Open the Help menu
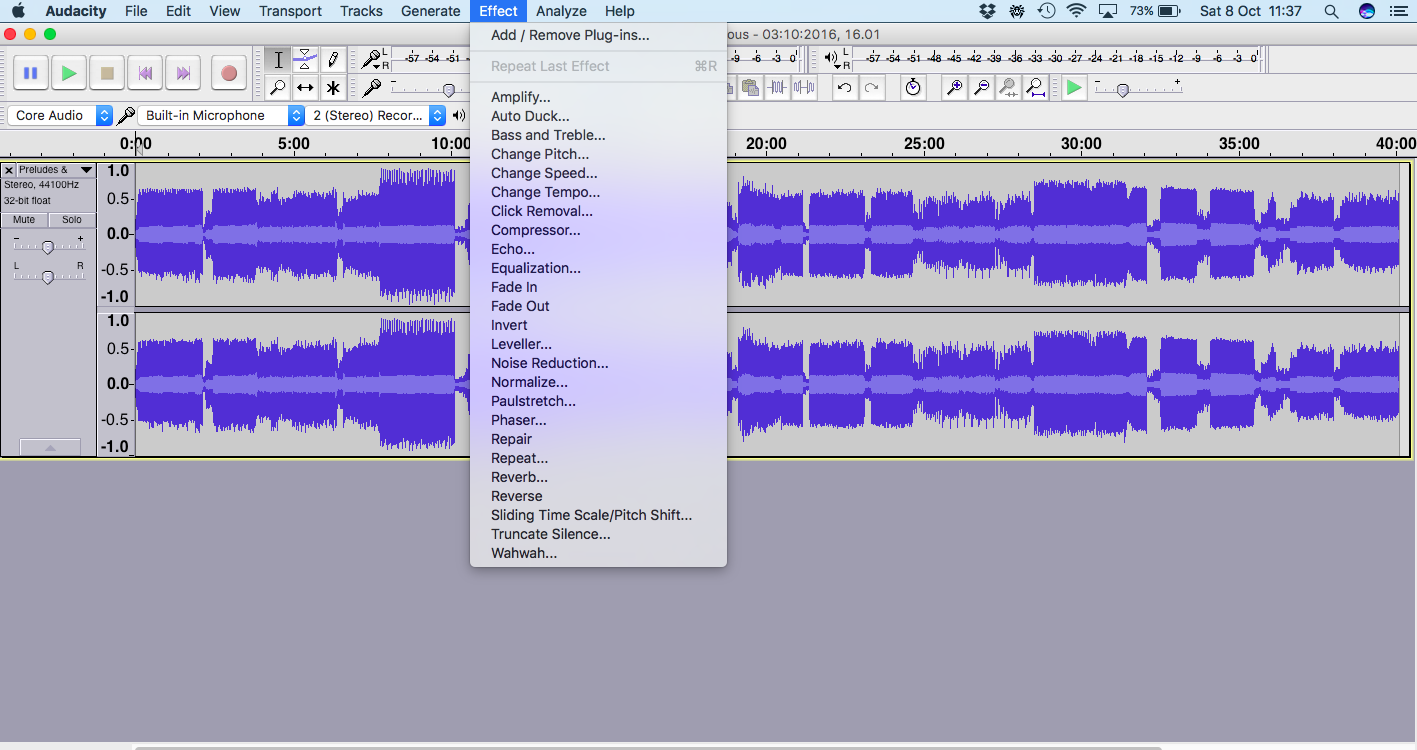 click(x=619, y=11)
